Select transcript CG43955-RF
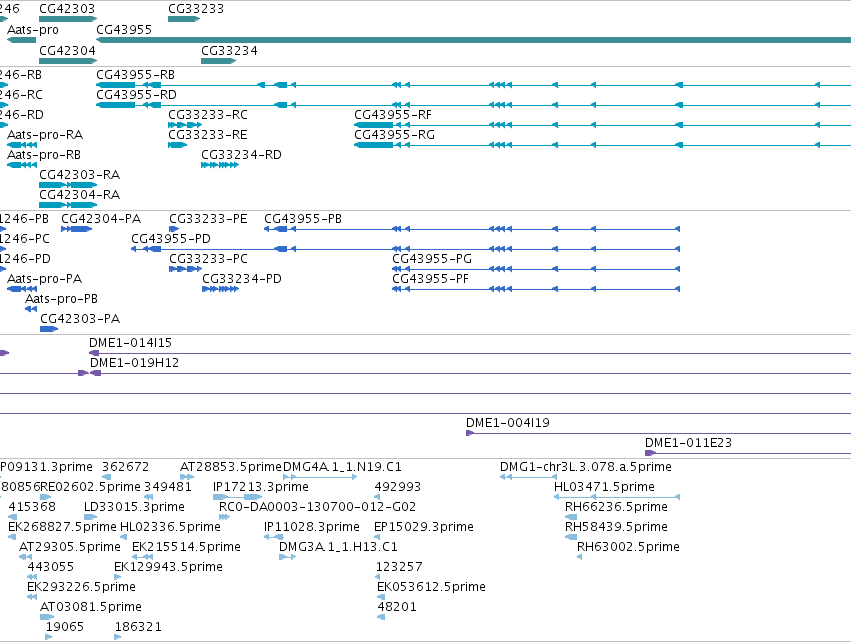This screenshot has height=642, width=851. tap(393, 115)
